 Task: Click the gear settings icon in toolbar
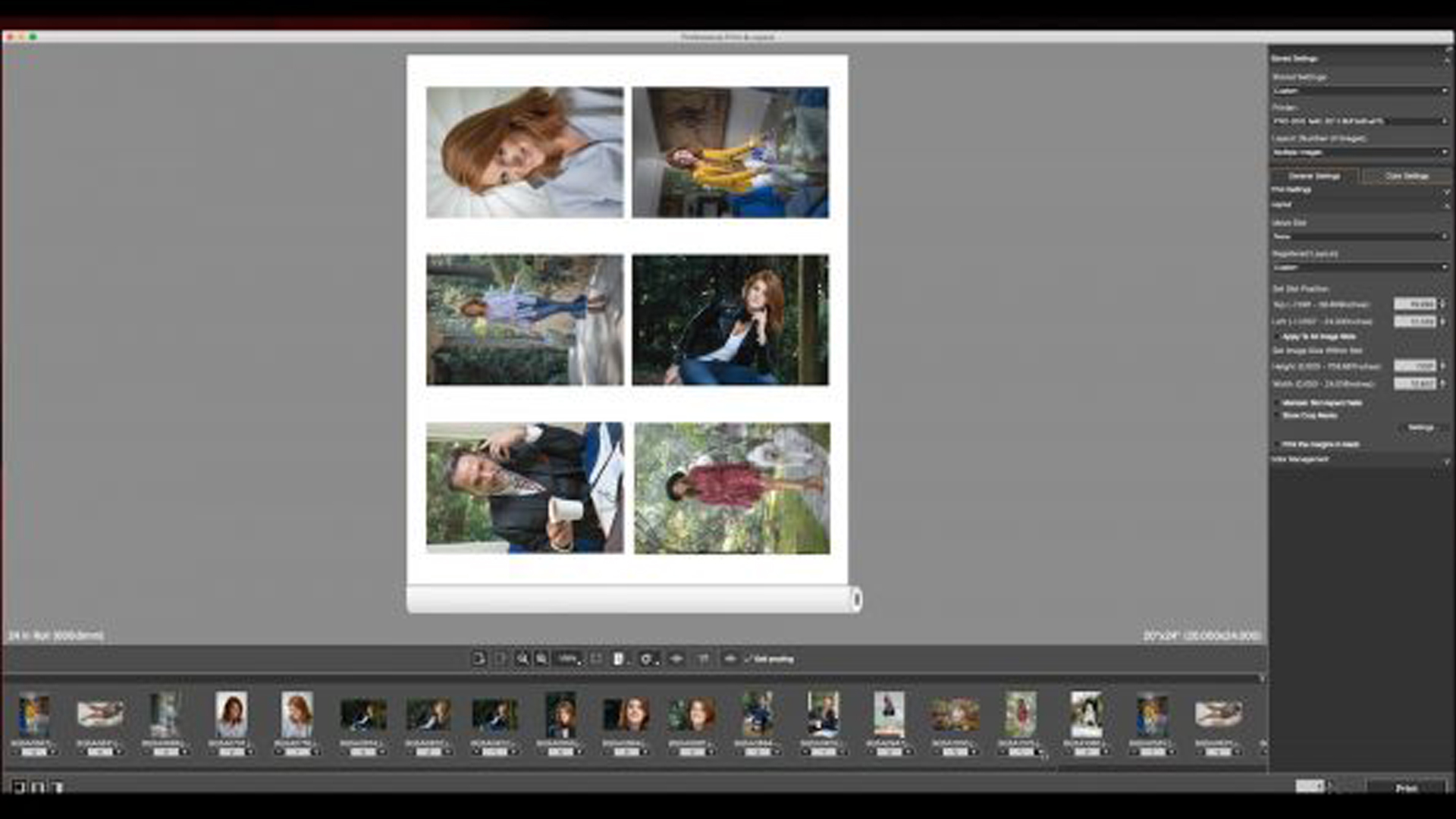(646, 659)
